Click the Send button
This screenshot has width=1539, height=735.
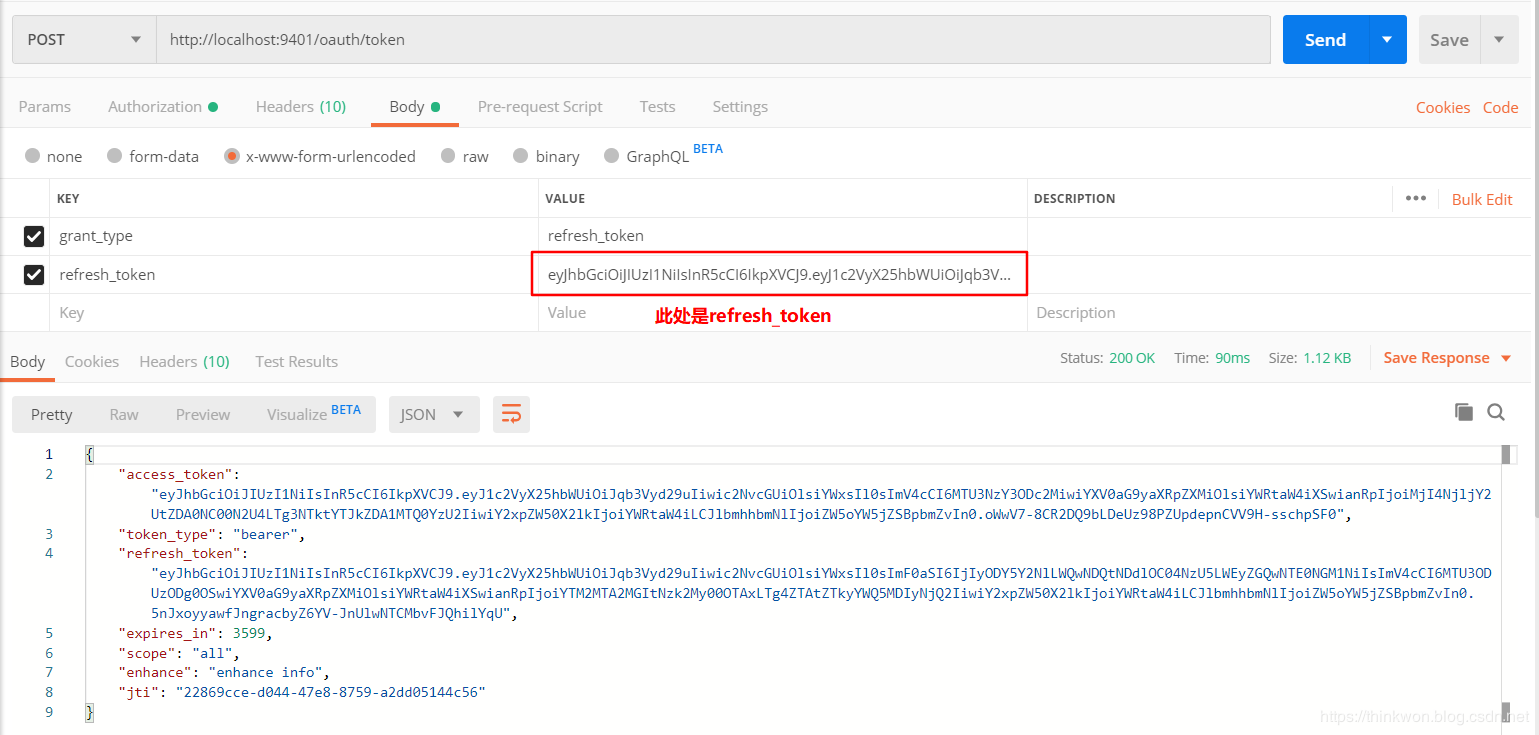[1323, 39]
